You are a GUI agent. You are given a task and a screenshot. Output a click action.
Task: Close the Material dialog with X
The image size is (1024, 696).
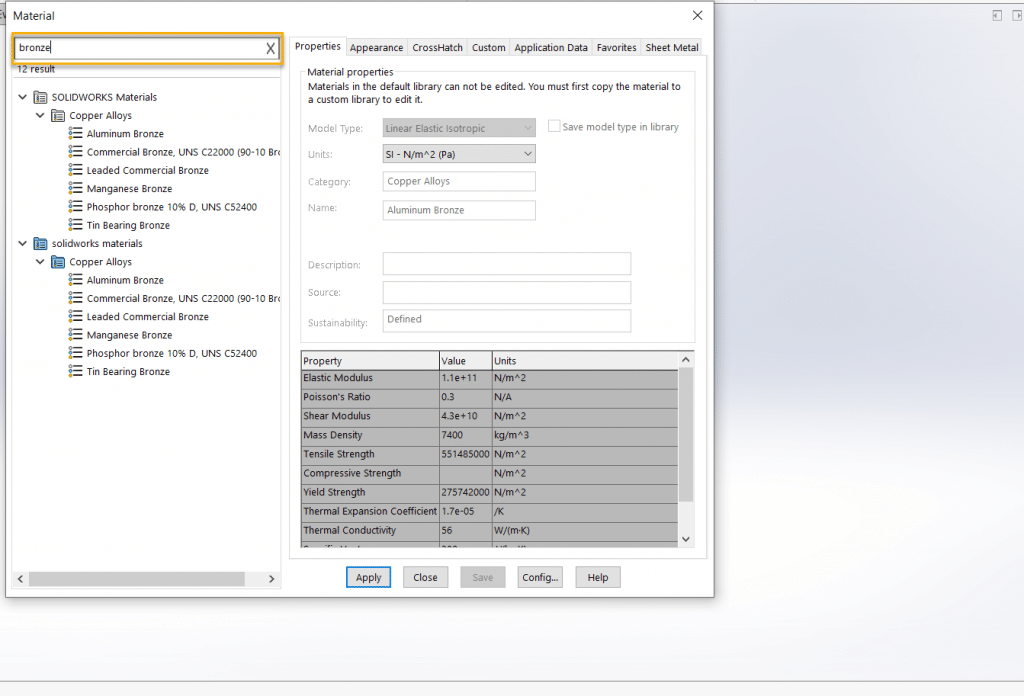tap(697, 15)
